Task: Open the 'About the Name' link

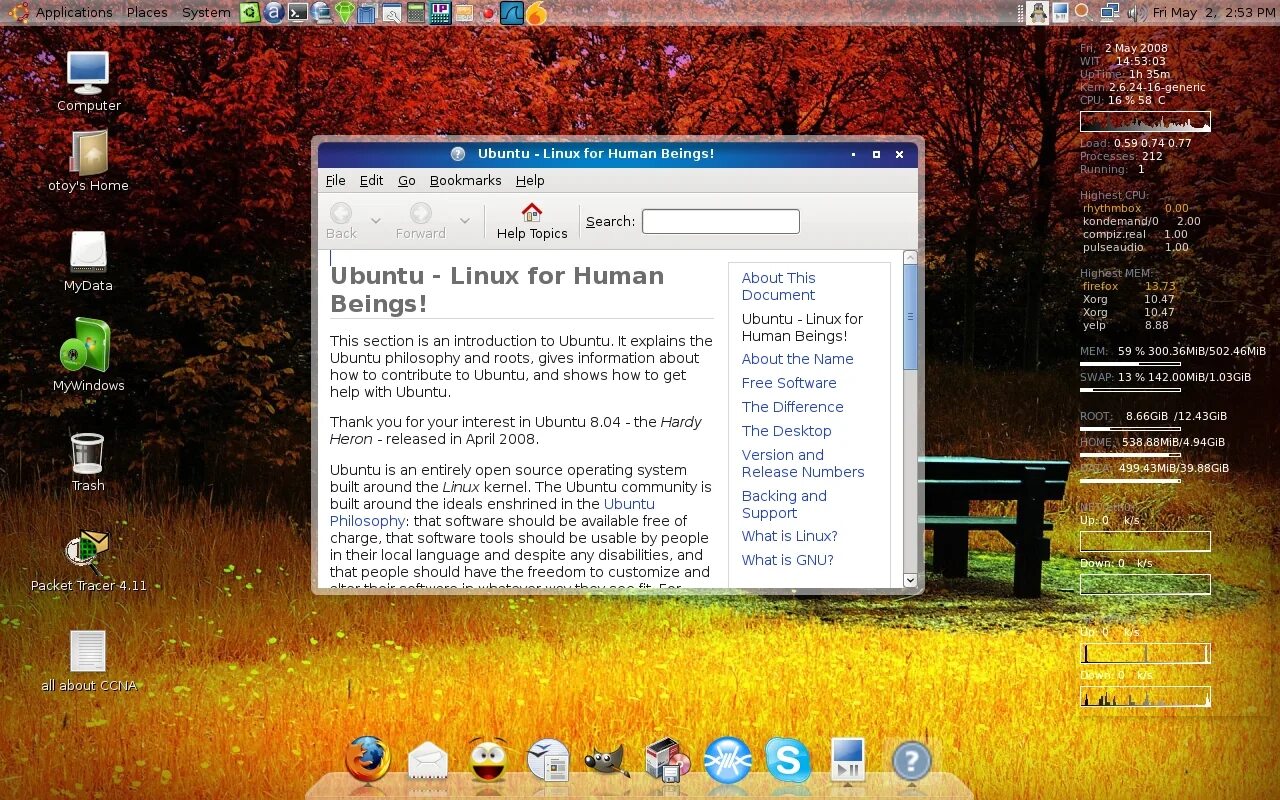Action: point(797,359)
